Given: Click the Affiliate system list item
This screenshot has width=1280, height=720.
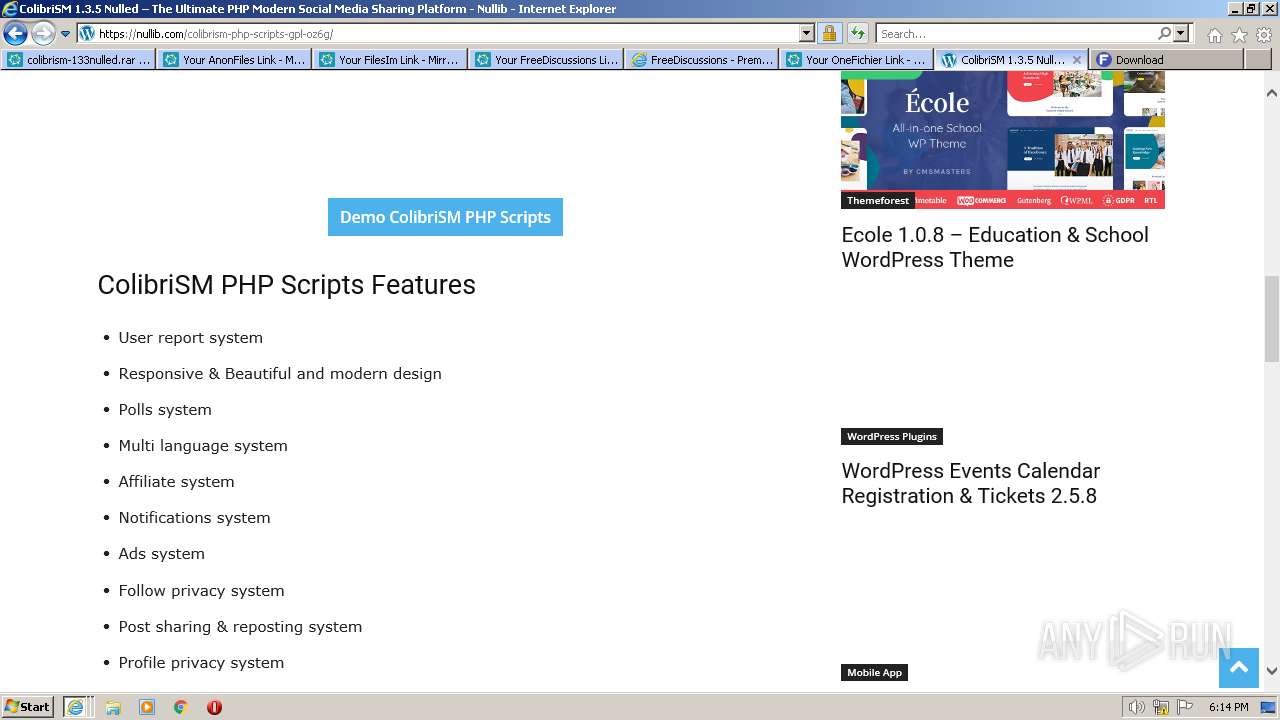Looking at the screenshot, I should [176, 482].
